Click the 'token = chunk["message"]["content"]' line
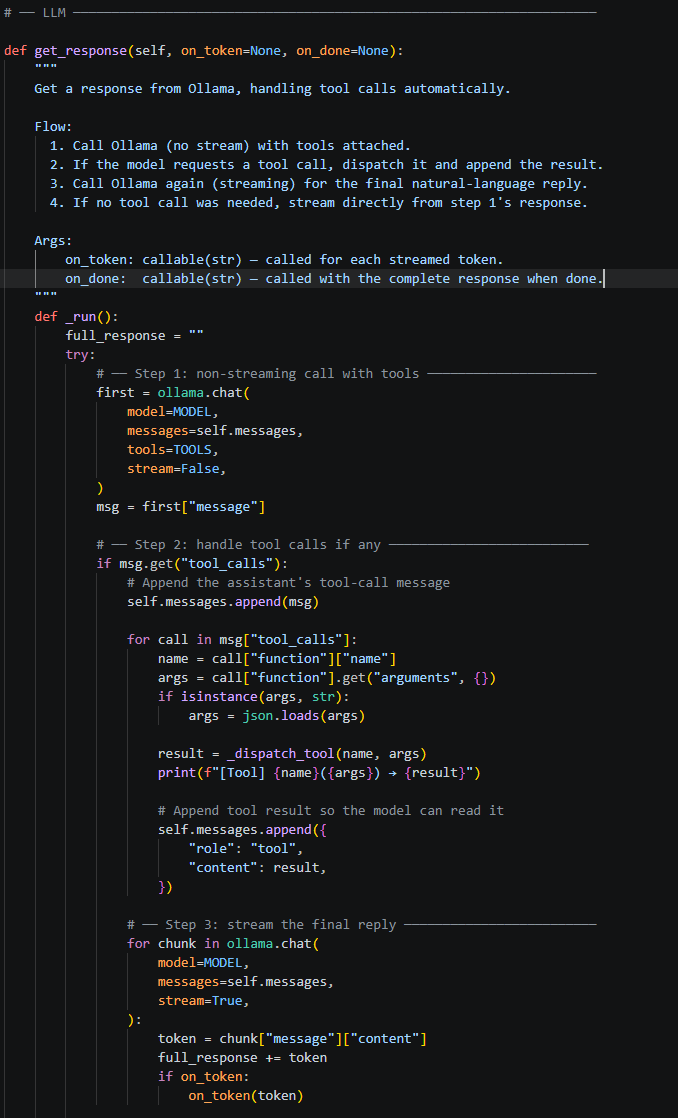 292,1039
